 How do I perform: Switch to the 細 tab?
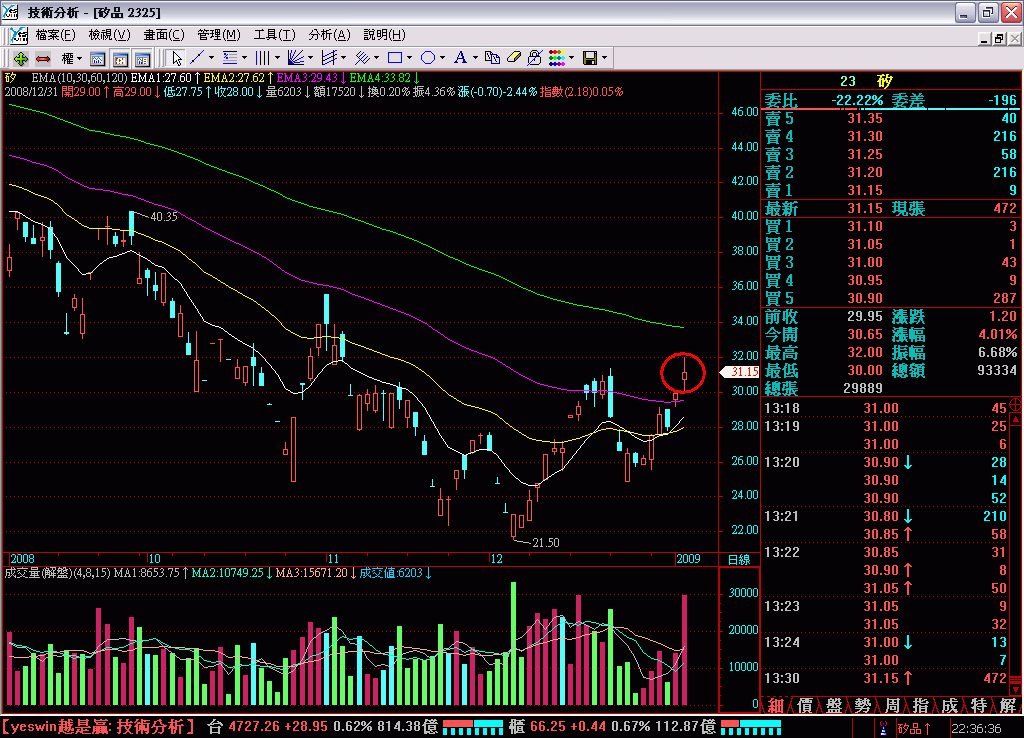click(x=775, y=705)
